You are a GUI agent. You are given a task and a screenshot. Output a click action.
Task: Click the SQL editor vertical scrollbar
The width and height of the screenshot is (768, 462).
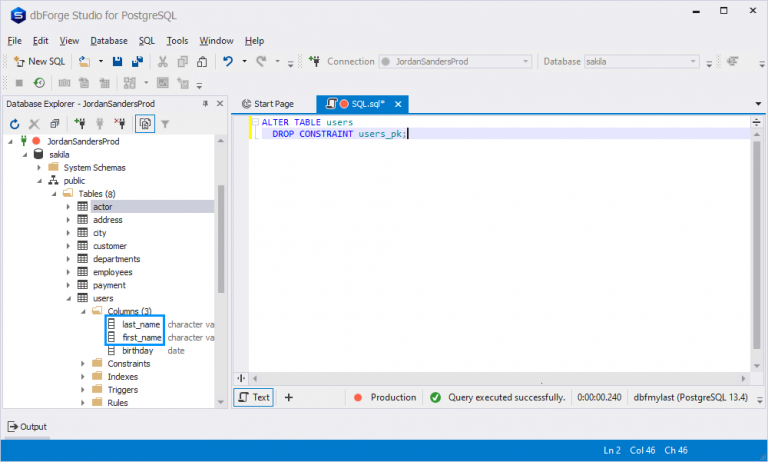tap(757, 245)
